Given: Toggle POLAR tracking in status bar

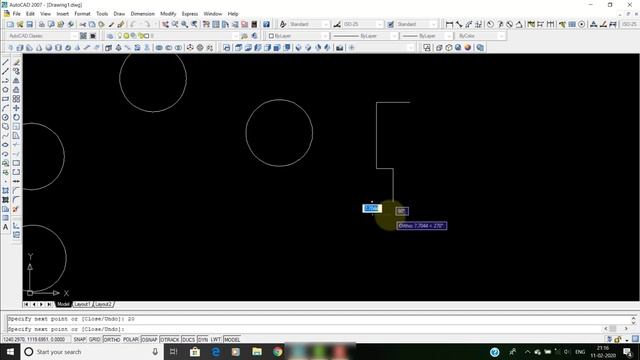Looking at the screenshot, I should 131,340.
